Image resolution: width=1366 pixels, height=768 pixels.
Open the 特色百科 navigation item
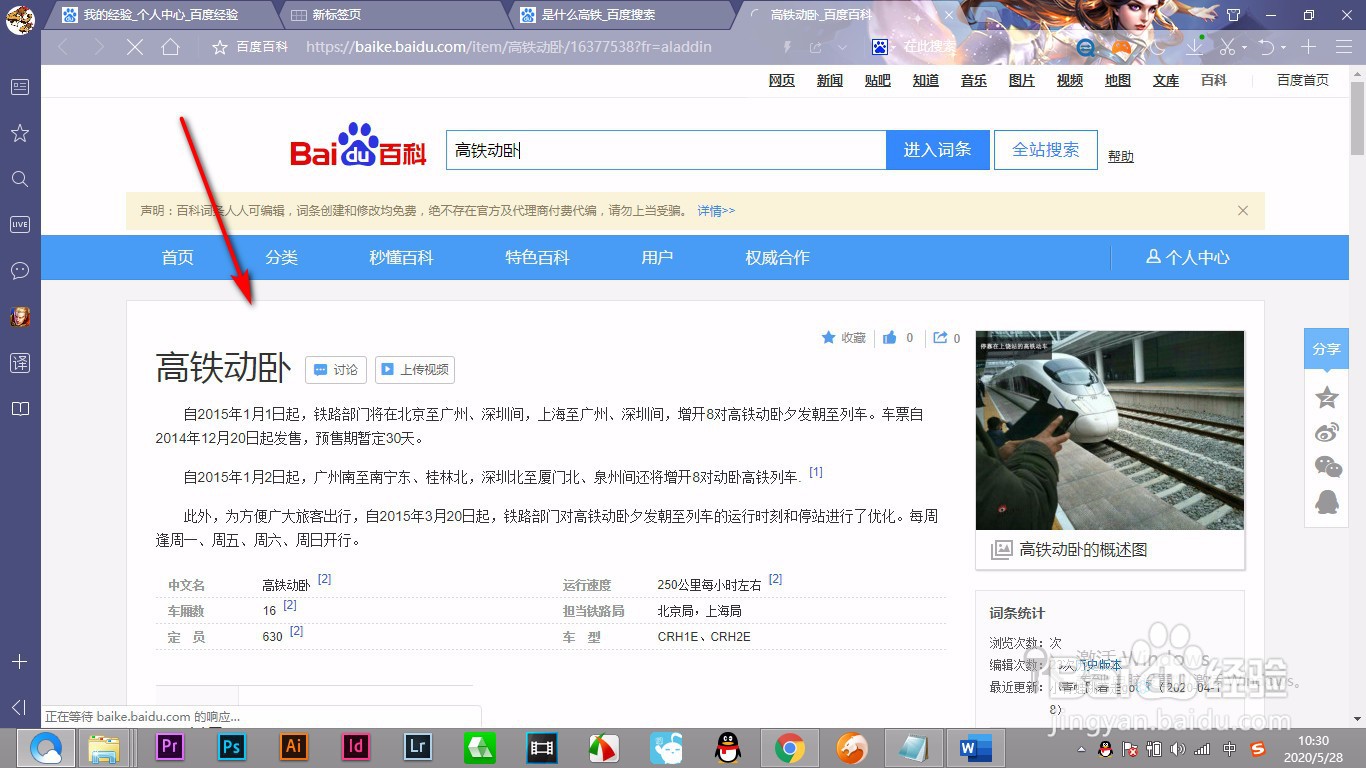tap(537, 258)
